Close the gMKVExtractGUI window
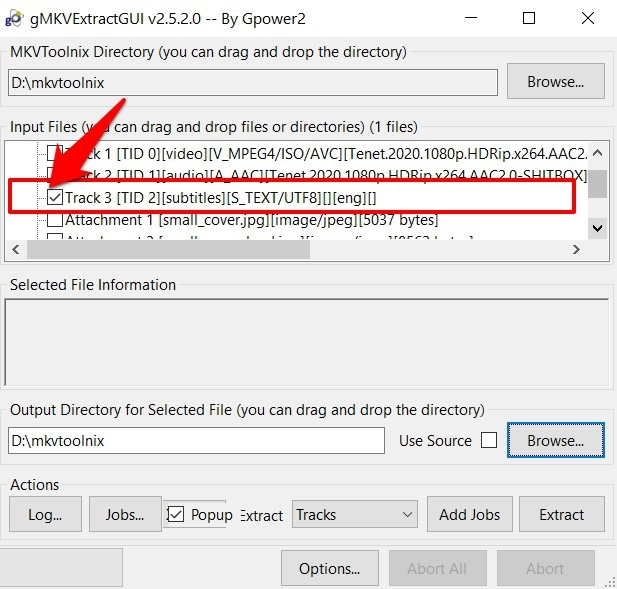This screenshot has height=589, width=617. point(588,18)
